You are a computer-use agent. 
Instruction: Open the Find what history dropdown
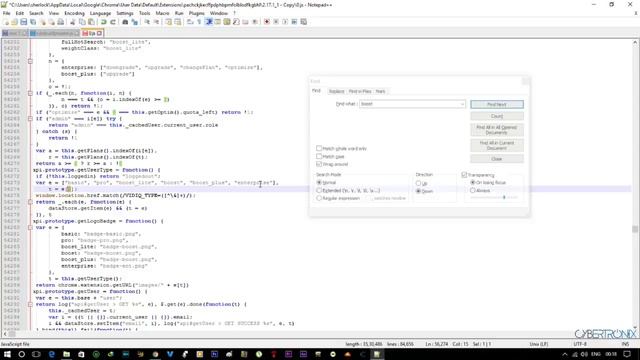[x=462, y=104]
